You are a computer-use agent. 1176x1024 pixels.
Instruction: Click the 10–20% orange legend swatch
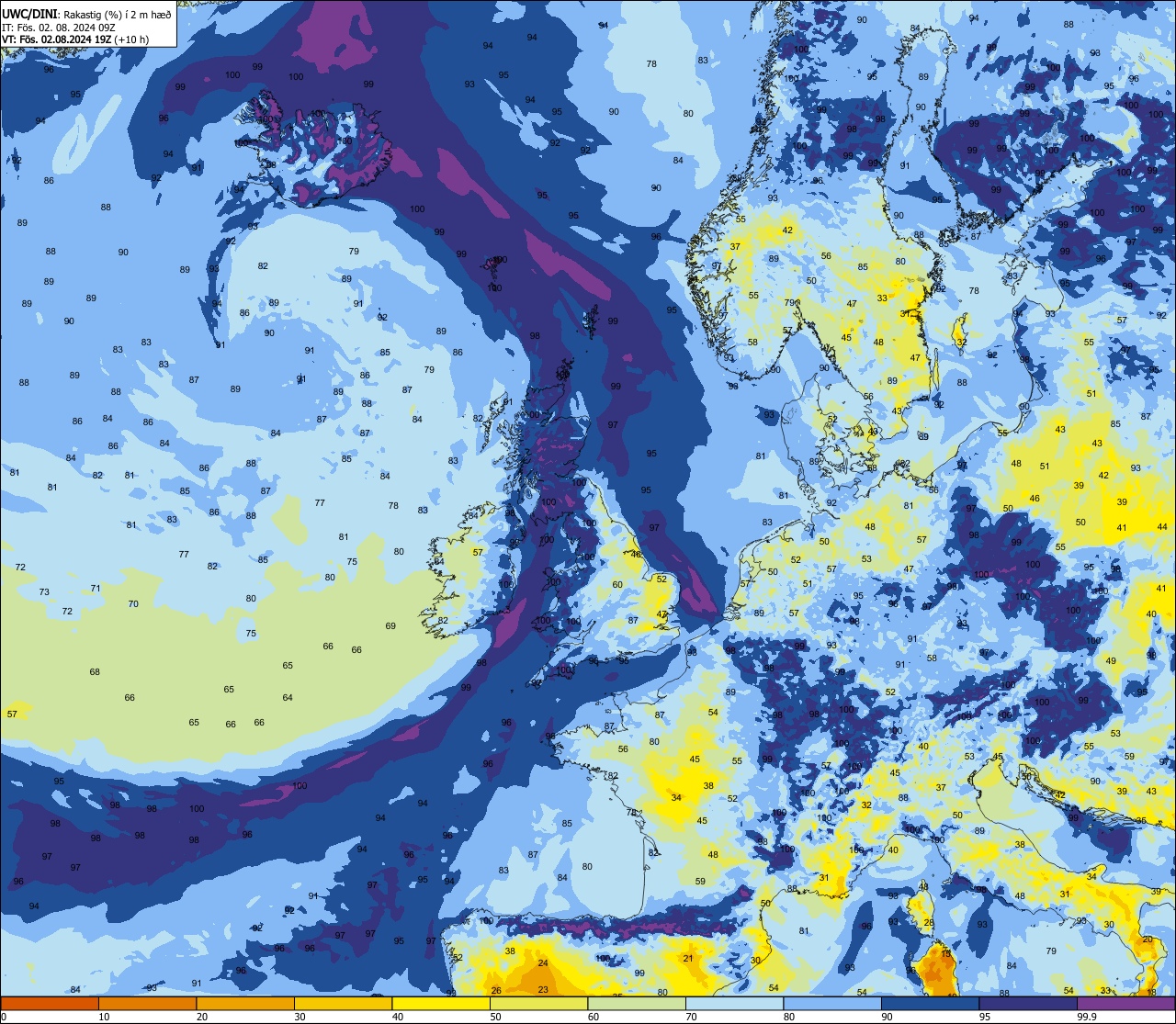(147, 1003)
